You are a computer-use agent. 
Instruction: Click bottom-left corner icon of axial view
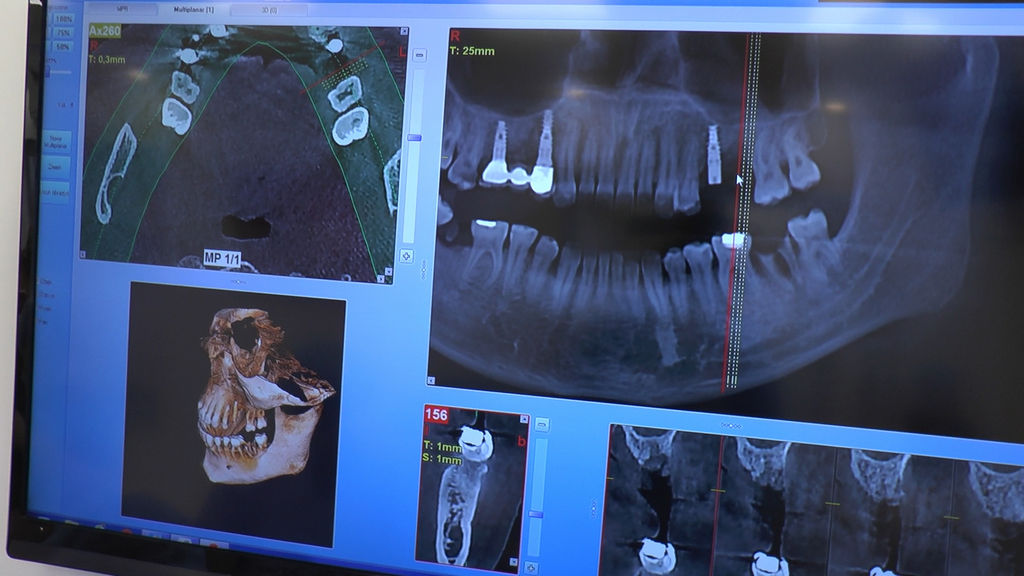point(84,256)
